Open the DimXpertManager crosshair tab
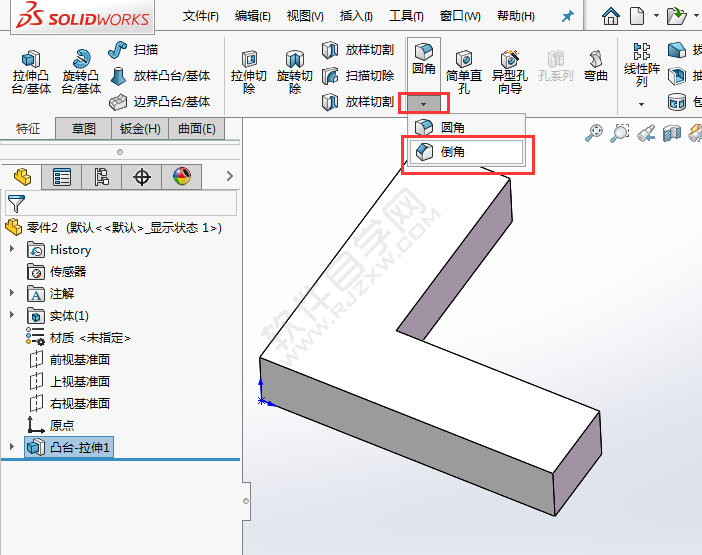Viewport: 702px width, 555px height. click(x=142, y=177)
